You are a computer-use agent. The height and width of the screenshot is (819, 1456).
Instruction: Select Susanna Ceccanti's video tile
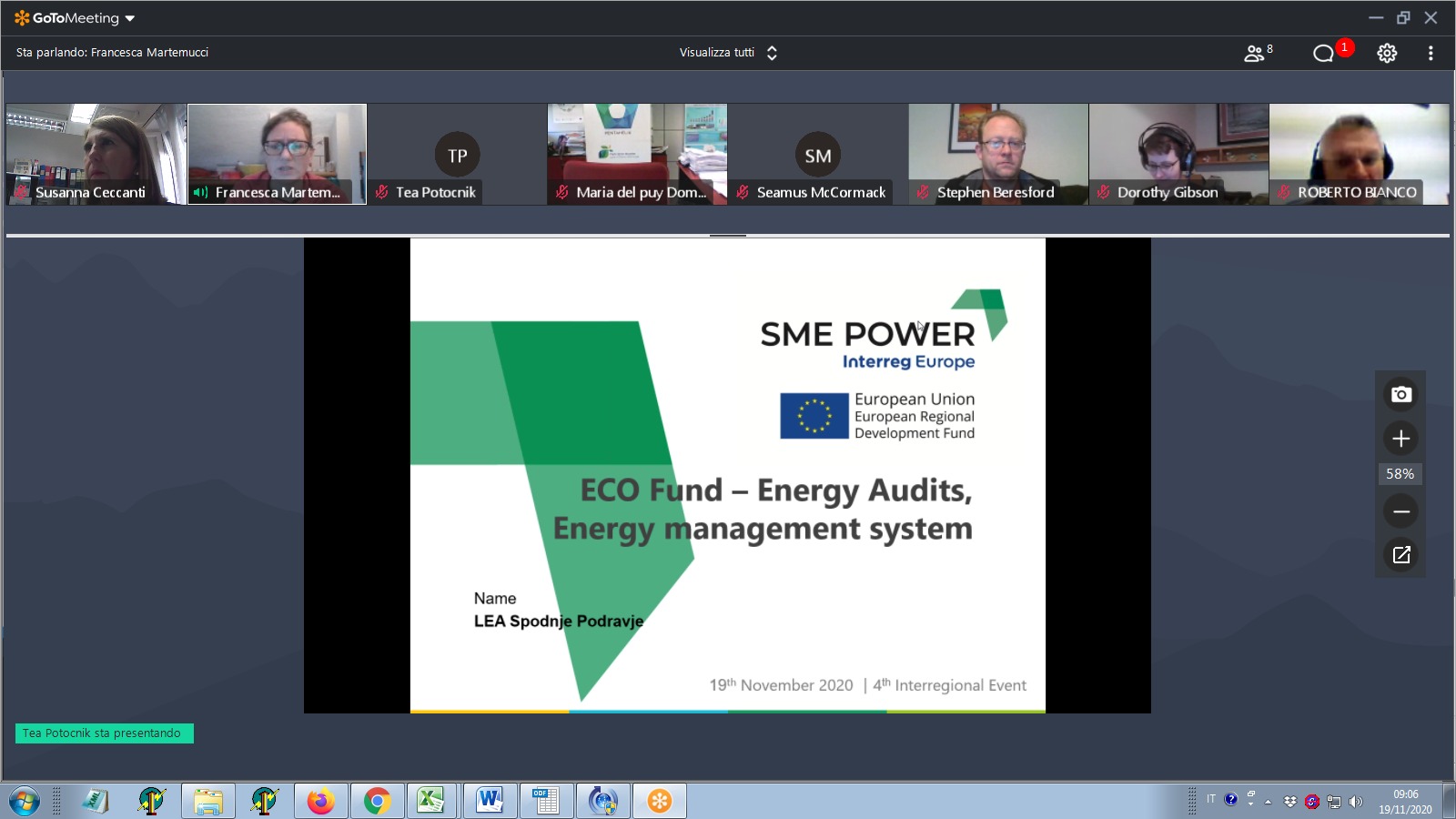tap(96, 154)
